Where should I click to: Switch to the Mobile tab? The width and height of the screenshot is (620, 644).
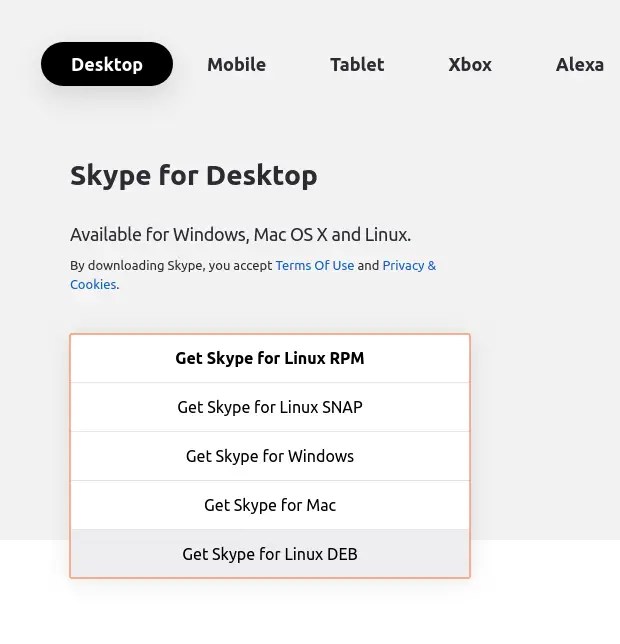pyautogui.click(x=236, y=64)
